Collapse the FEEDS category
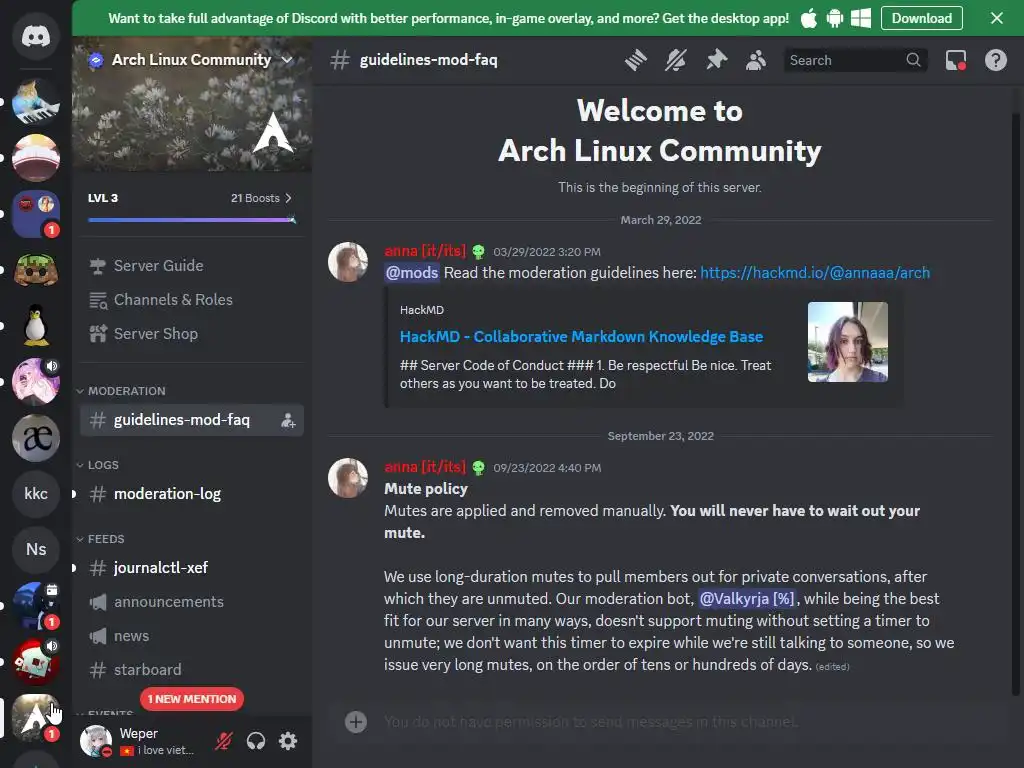The image size is (1024, 768). [101, 539]
